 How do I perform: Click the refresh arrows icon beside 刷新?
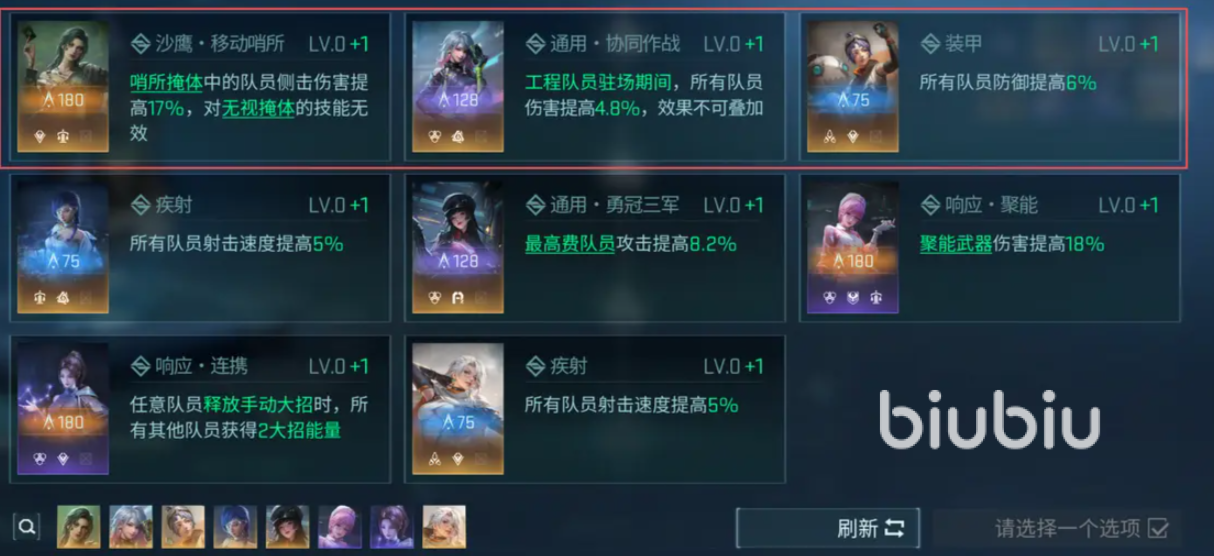(x=895, y=527)
